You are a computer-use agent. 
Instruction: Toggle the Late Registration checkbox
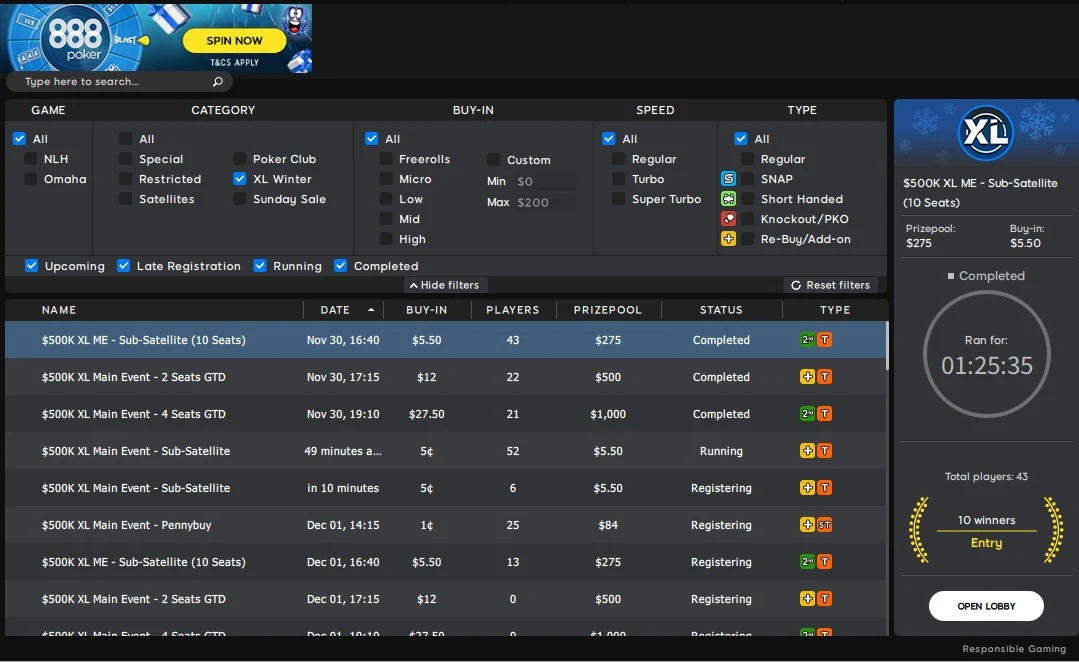point(124,266)
